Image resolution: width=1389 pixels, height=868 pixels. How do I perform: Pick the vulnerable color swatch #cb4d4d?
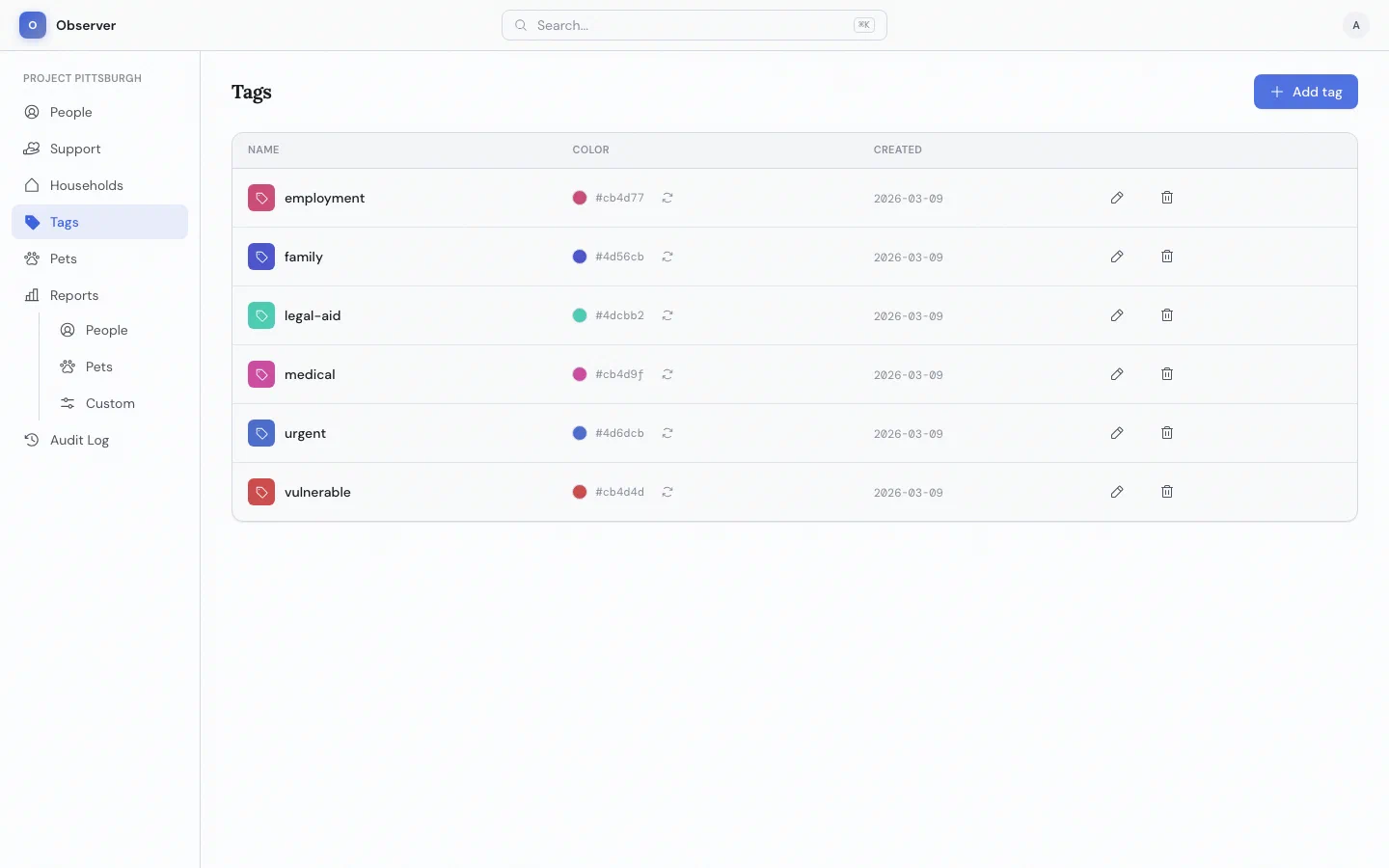[x=580, y=492]
